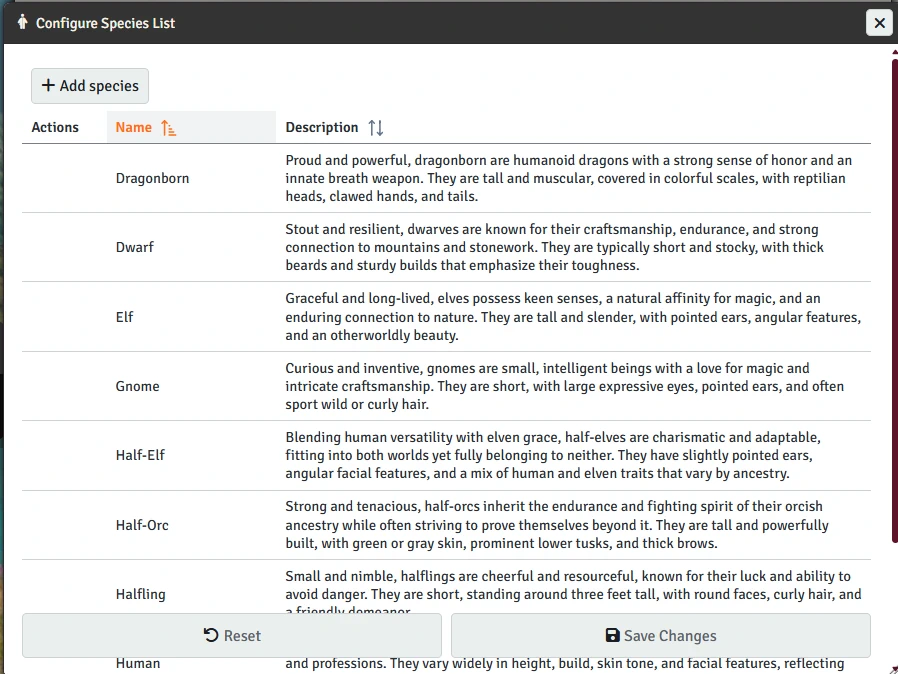Click the Gnome description text

(564, 386)
